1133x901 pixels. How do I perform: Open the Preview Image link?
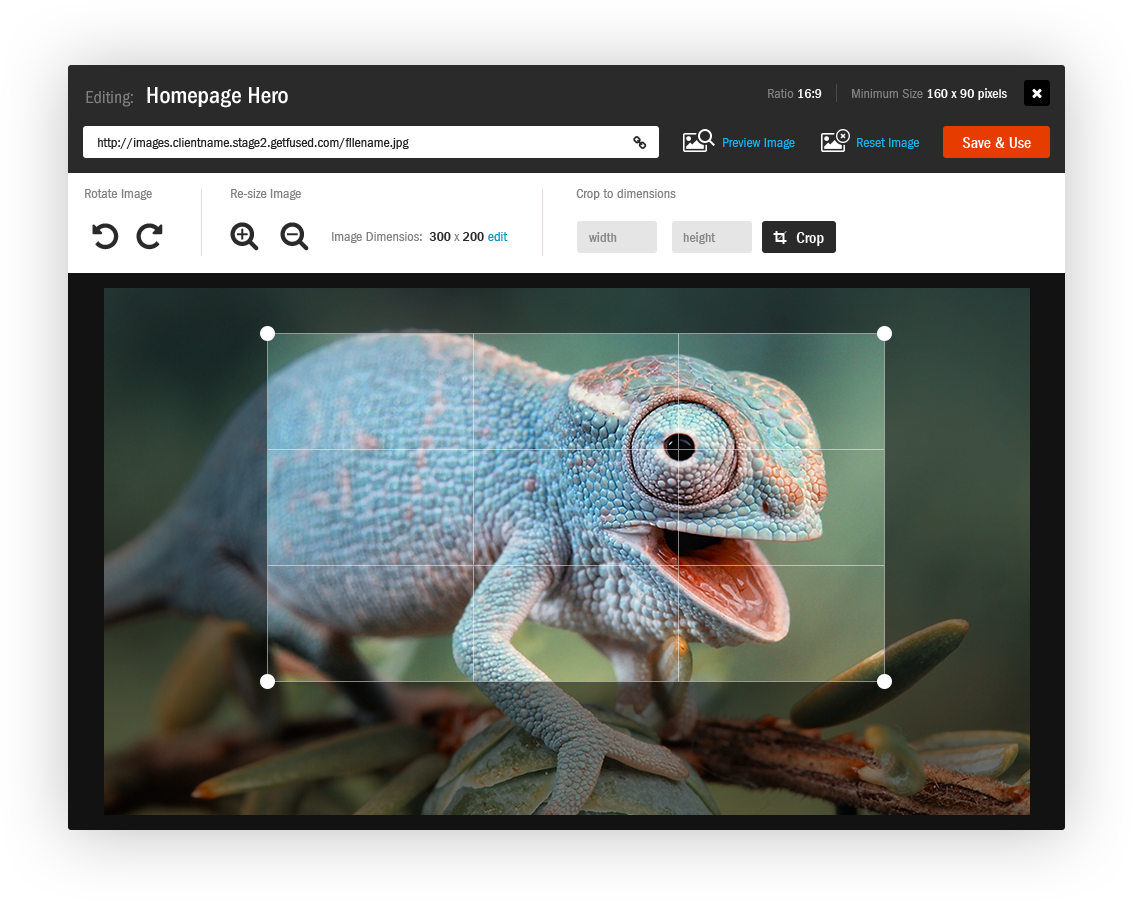[x=758, y=143]
